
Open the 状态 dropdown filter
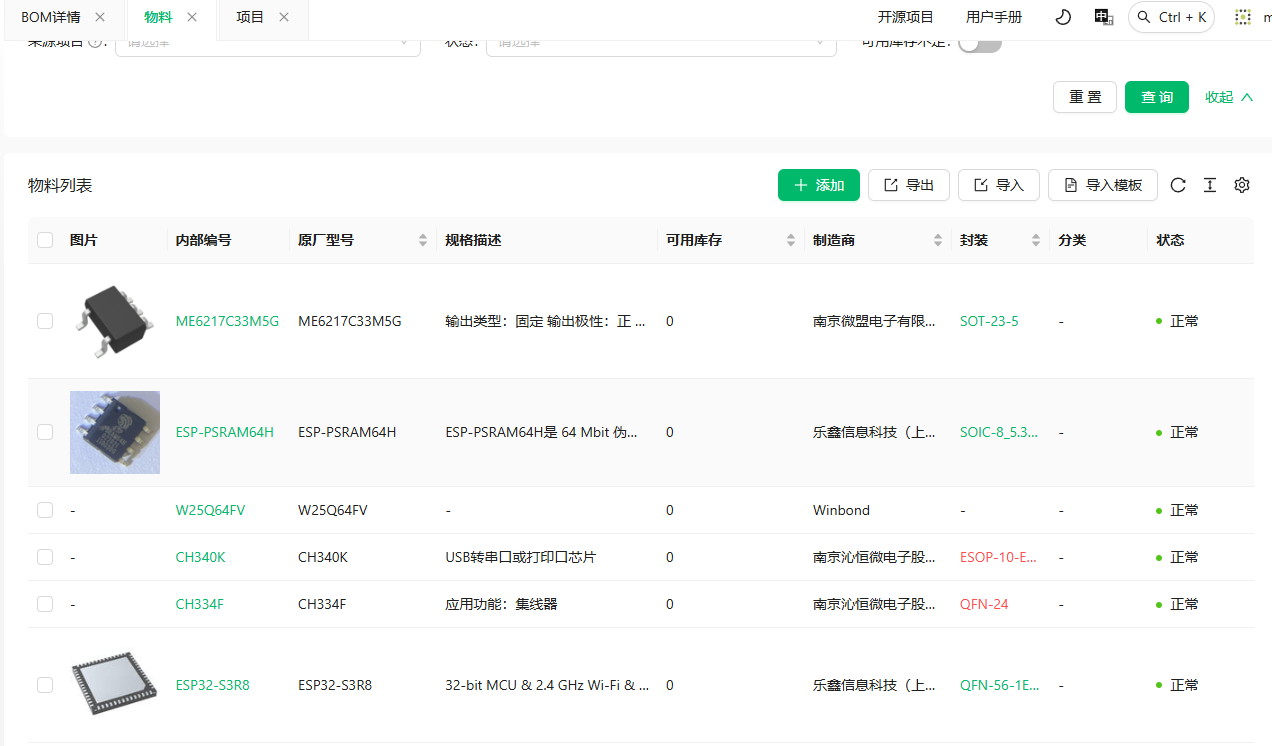(660, 43)
